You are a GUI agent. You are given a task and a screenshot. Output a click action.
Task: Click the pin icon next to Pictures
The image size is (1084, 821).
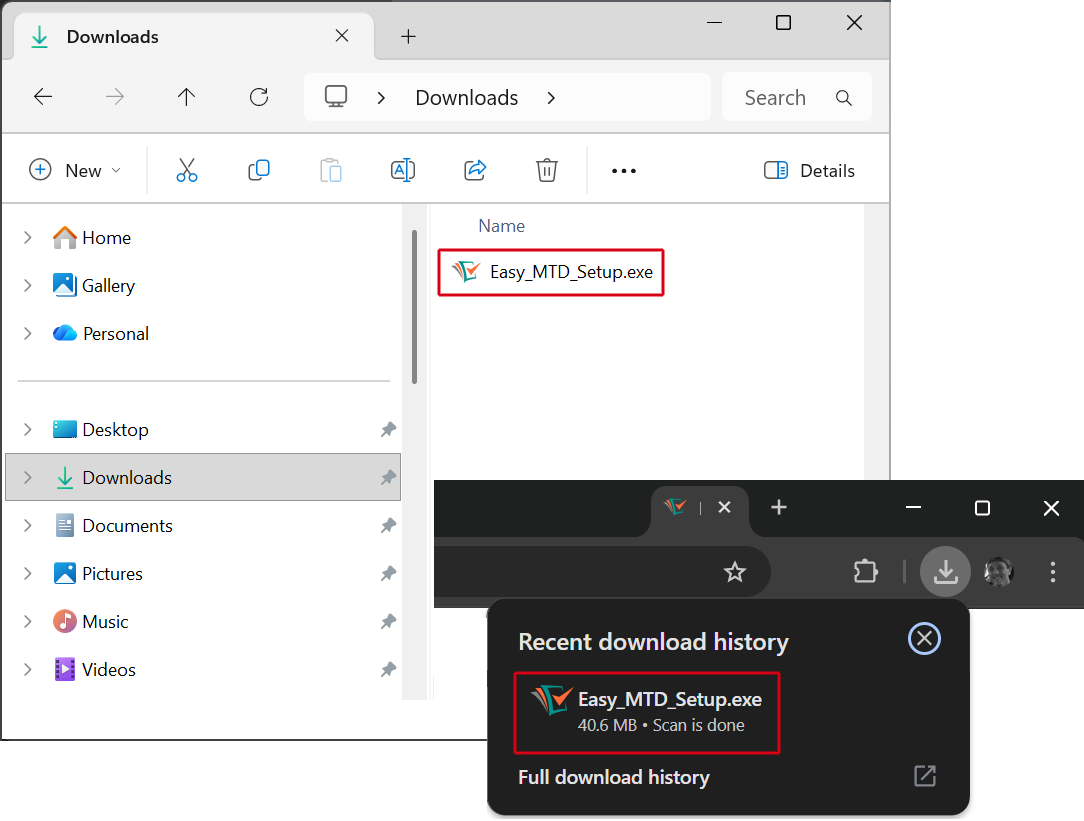click(388, 574)
